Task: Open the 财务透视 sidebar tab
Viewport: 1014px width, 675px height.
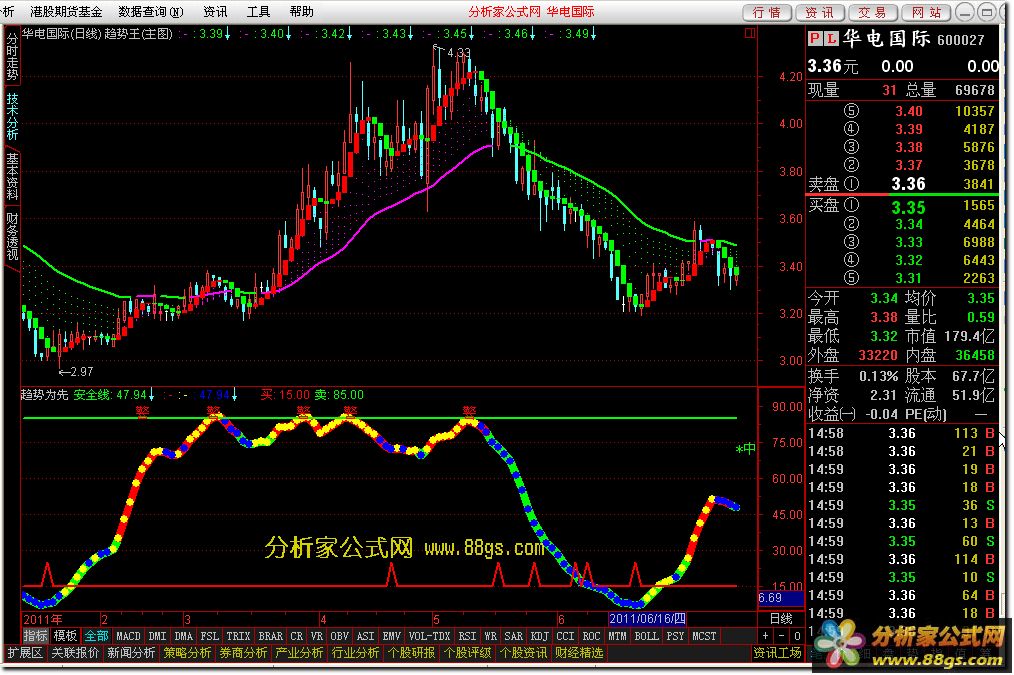Action: point(12,236)
